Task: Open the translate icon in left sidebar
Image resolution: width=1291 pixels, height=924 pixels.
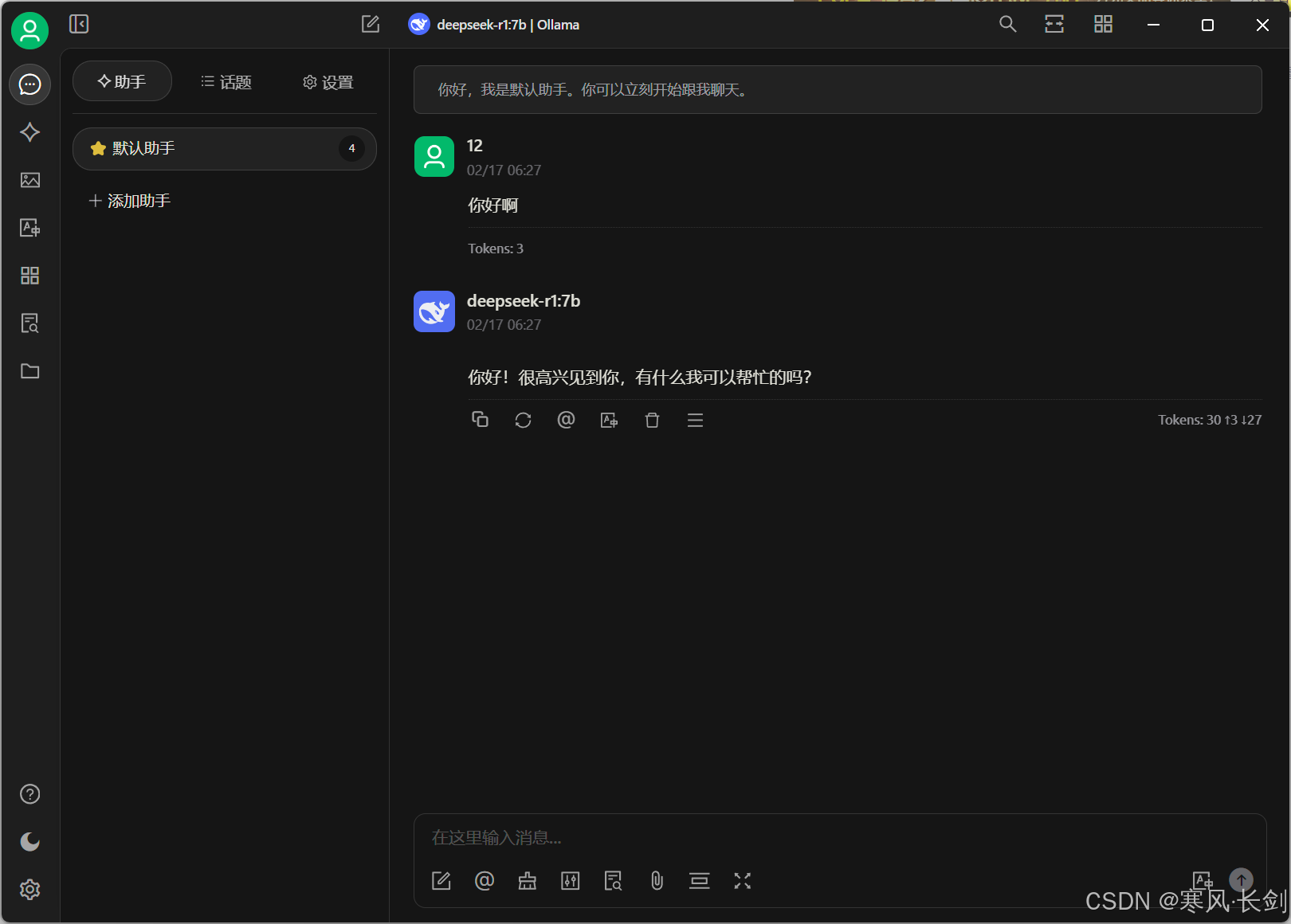Action: coord(29,228)
